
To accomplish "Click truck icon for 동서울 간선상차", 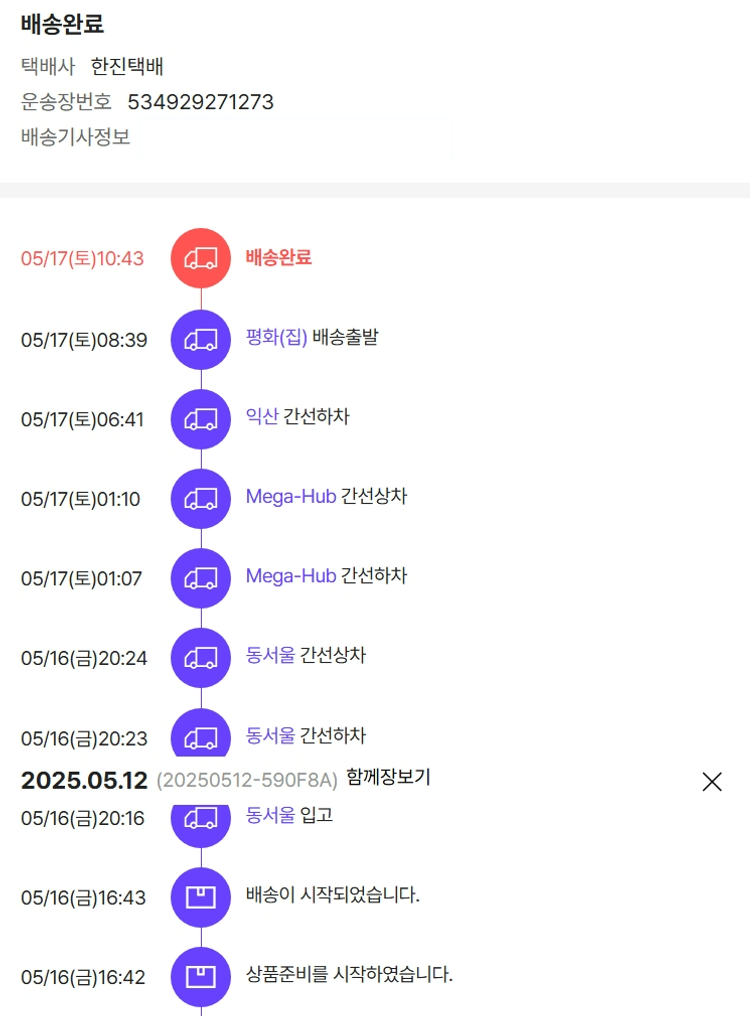I will coord(201,658).
